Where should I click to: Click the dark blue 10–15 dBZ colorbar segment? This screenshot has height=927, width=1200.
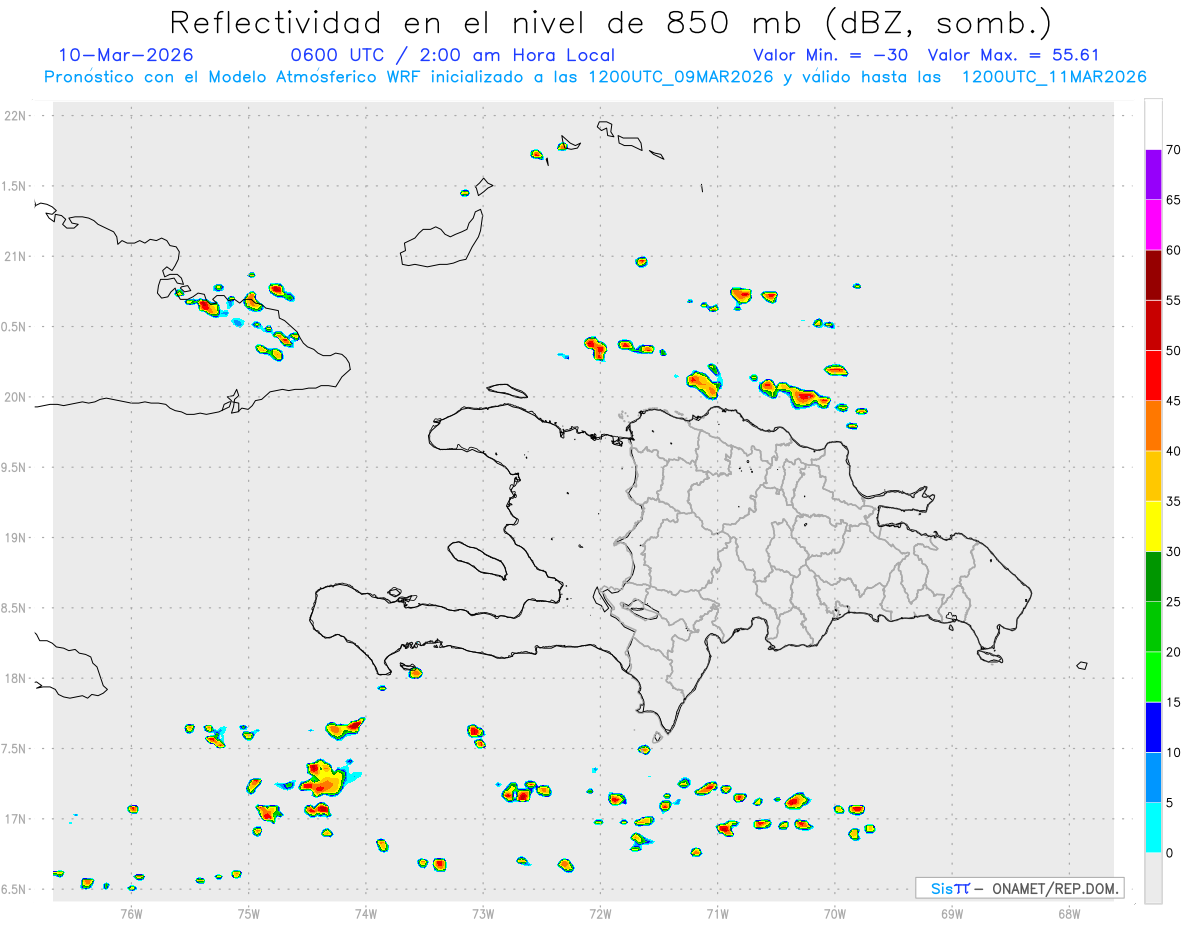[x=1153, y=727]
